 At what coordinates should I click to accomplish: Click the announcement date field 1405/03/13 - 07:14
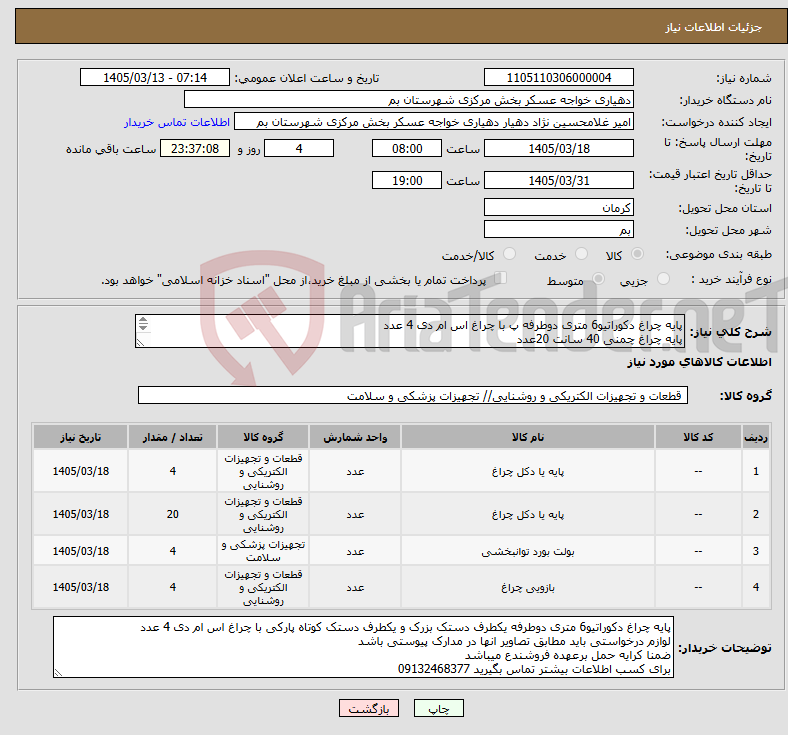point(155,77)
